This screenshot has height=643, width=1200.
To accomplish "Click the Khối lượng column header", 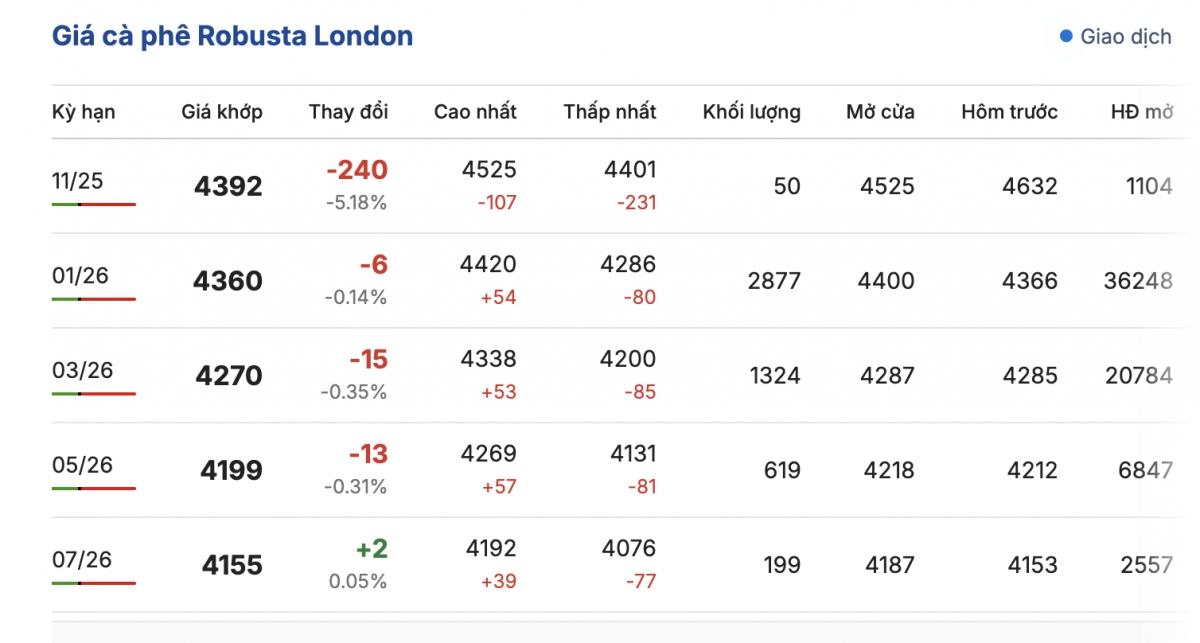I will [x=751, y=112].
